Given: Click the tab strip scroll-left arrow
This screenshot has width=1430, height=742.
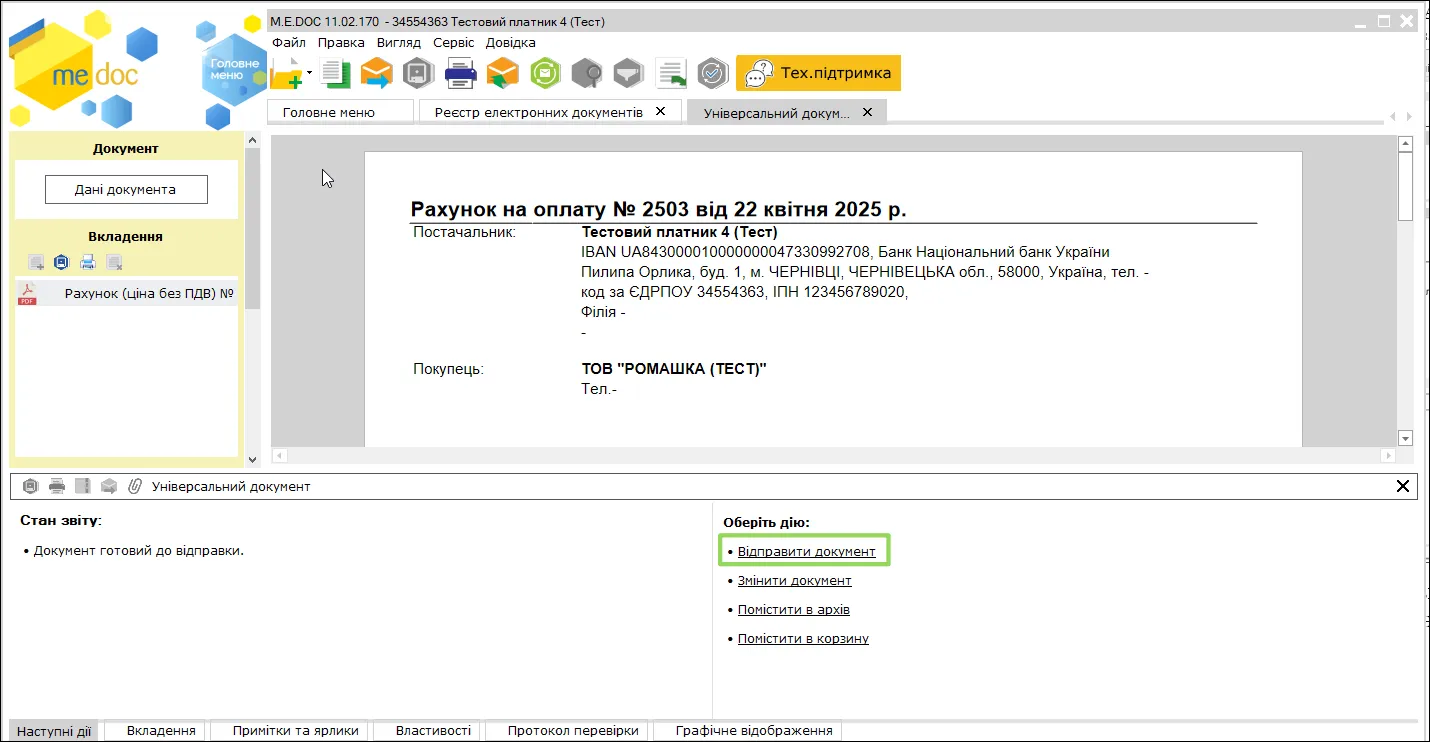Looking at the screenshot, I should coord(1393,117).
